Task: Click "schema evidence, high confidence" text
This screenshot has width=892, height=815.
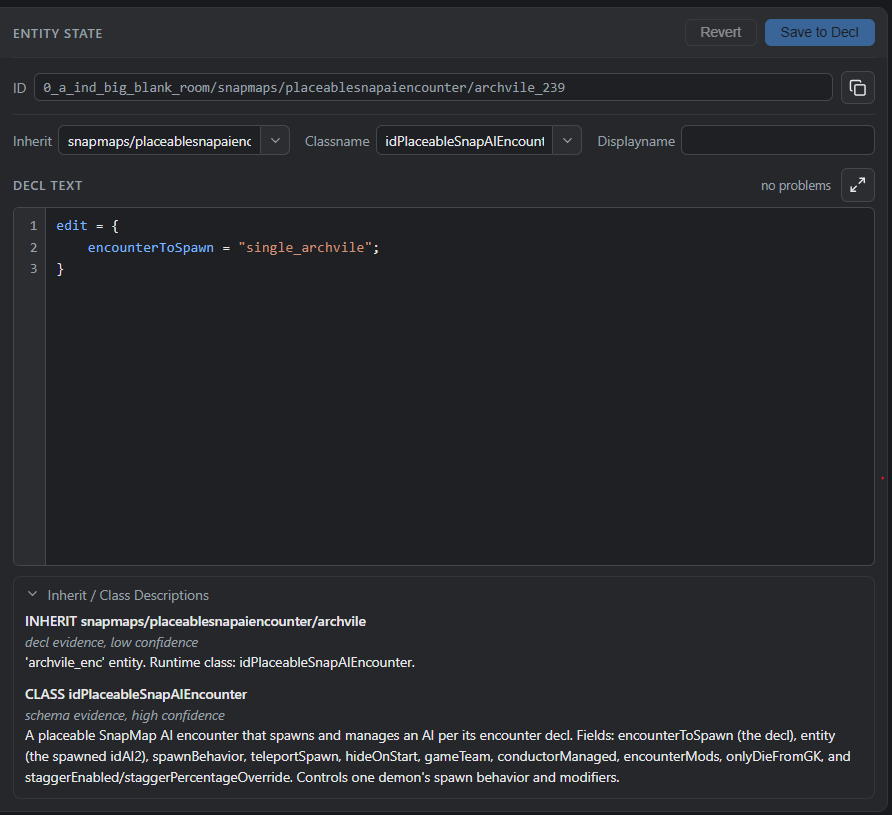Action: (125, 715)
